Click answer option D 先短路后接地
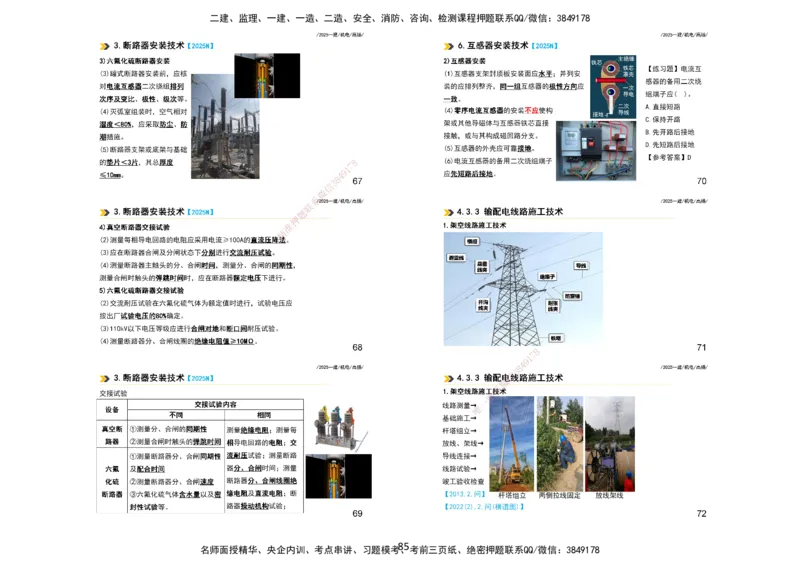 point(670,145)
